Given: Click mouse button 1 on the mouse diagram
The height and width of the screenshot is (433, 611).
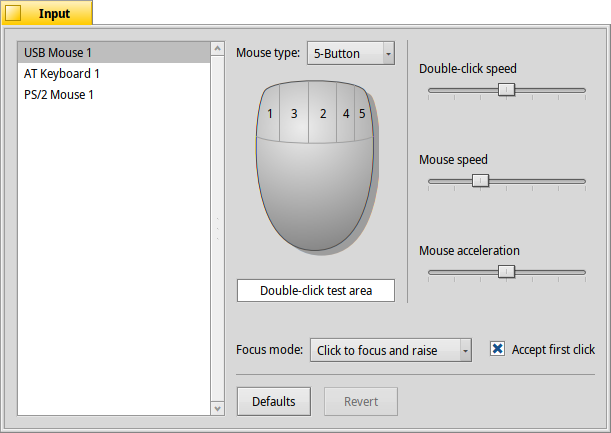Looking at the screenshot, I should 269,114.
